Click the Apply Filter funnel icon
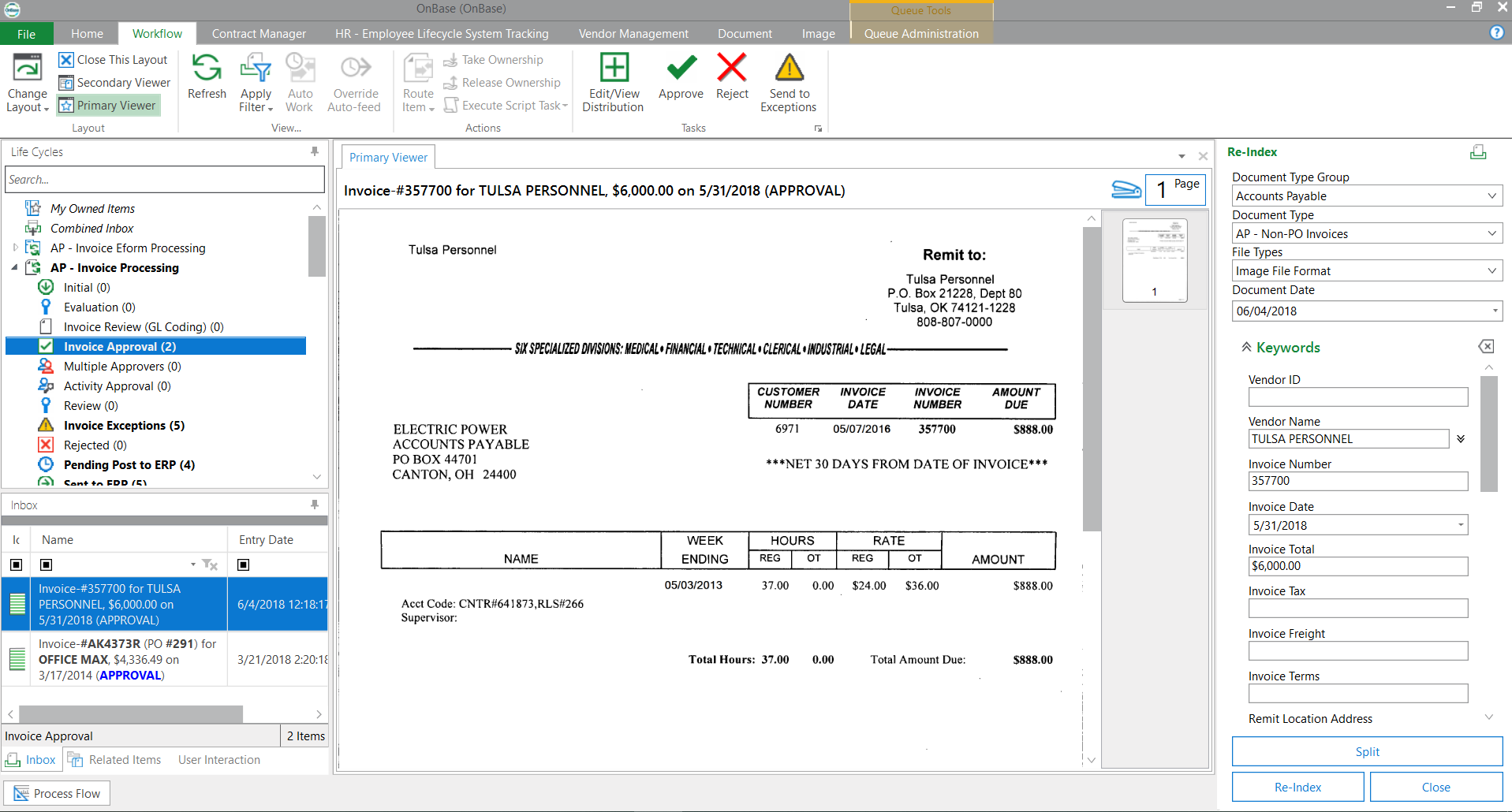Viewport: 1512px width, 812px height. tap(256, 69)
